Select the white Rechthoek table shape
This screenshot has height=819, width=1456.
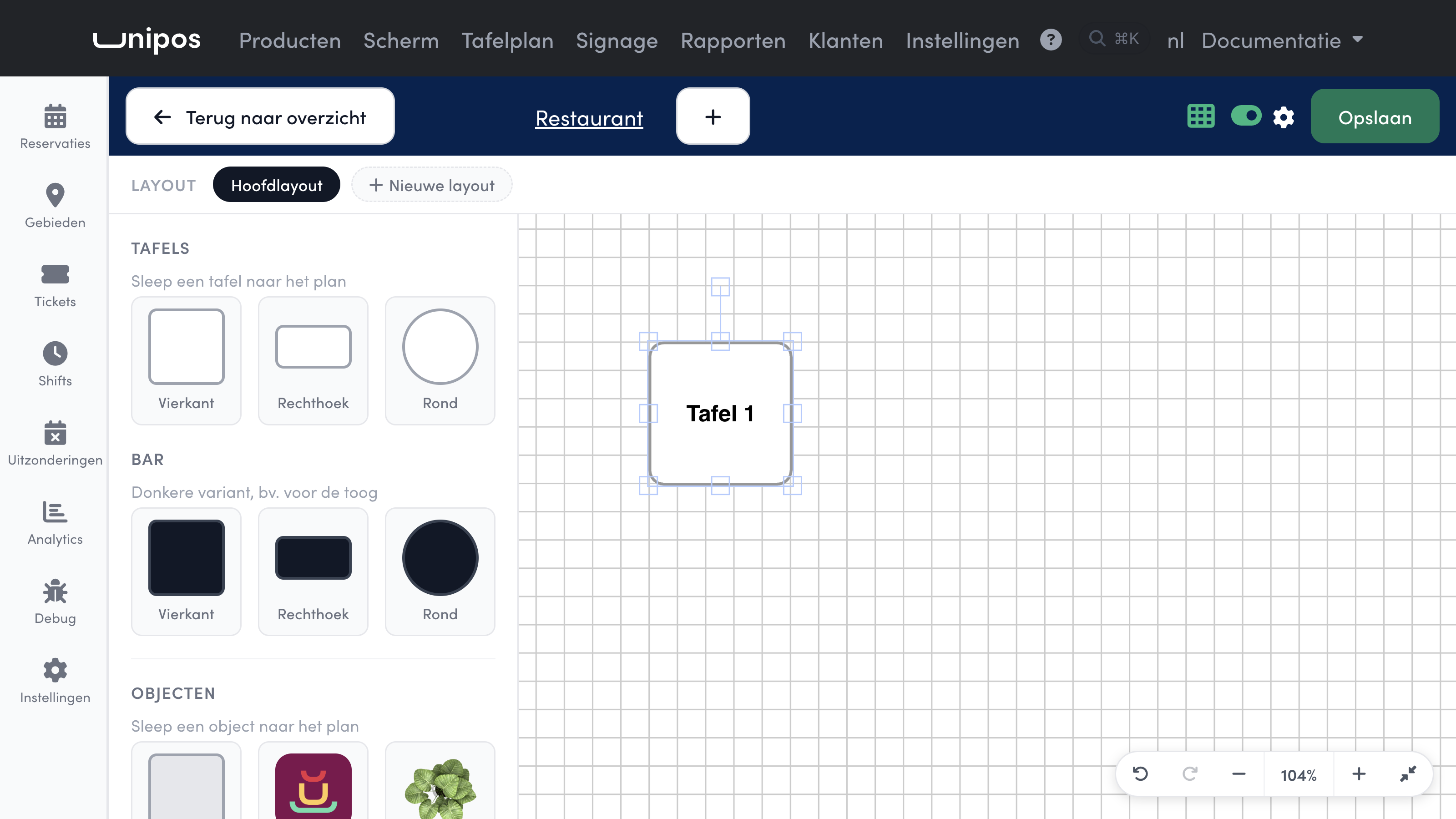(x=313, y=361)
